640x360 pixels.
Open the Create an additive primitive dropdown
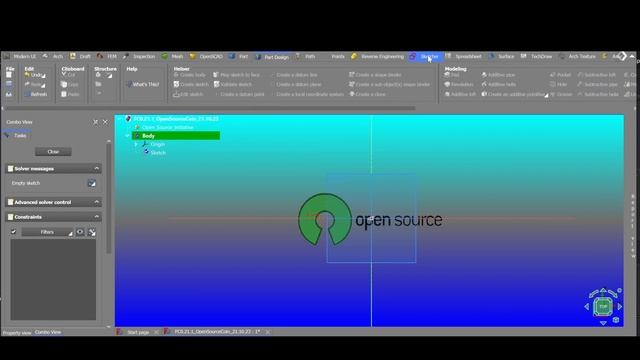(x=546, y=96)
